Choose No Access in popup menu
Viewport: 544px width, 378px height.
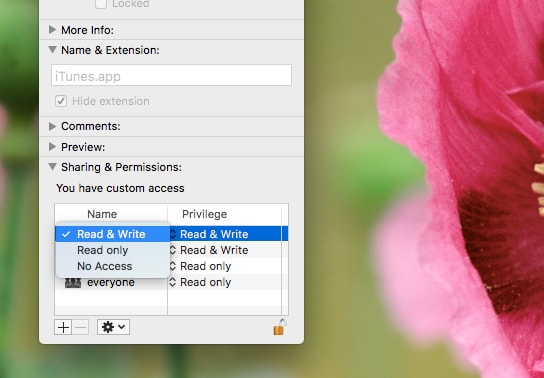click(113, 266)
